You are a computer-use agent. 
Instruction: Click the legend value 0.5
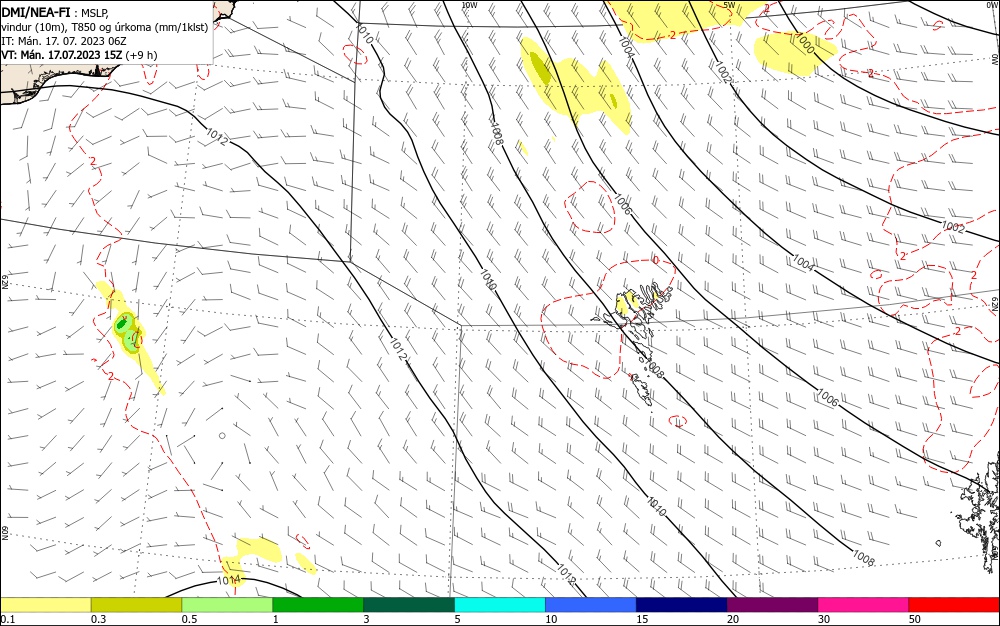click(189, 619)
